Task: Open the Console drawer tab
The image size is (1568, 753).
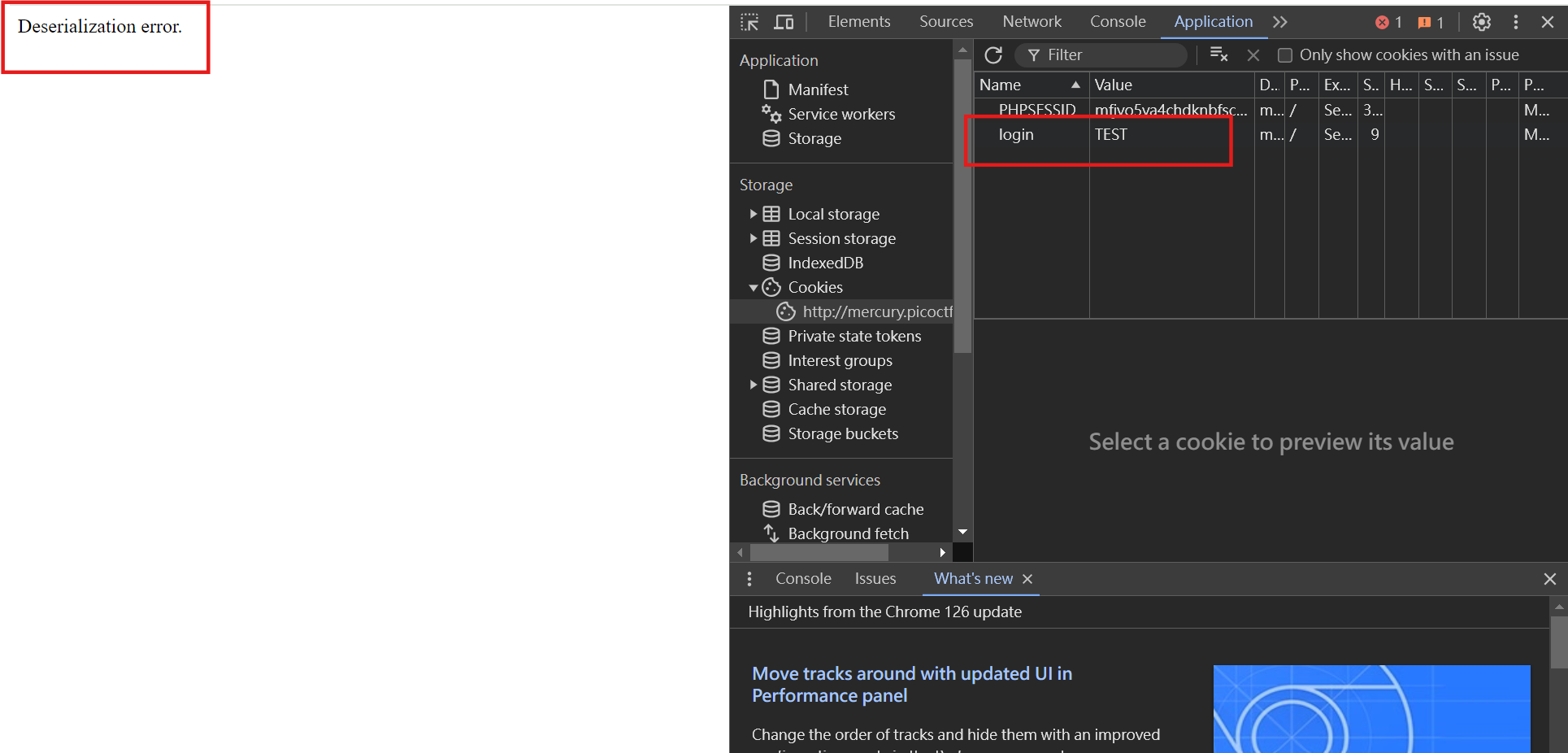Action: pyautogui.click(x=802, y=578)
